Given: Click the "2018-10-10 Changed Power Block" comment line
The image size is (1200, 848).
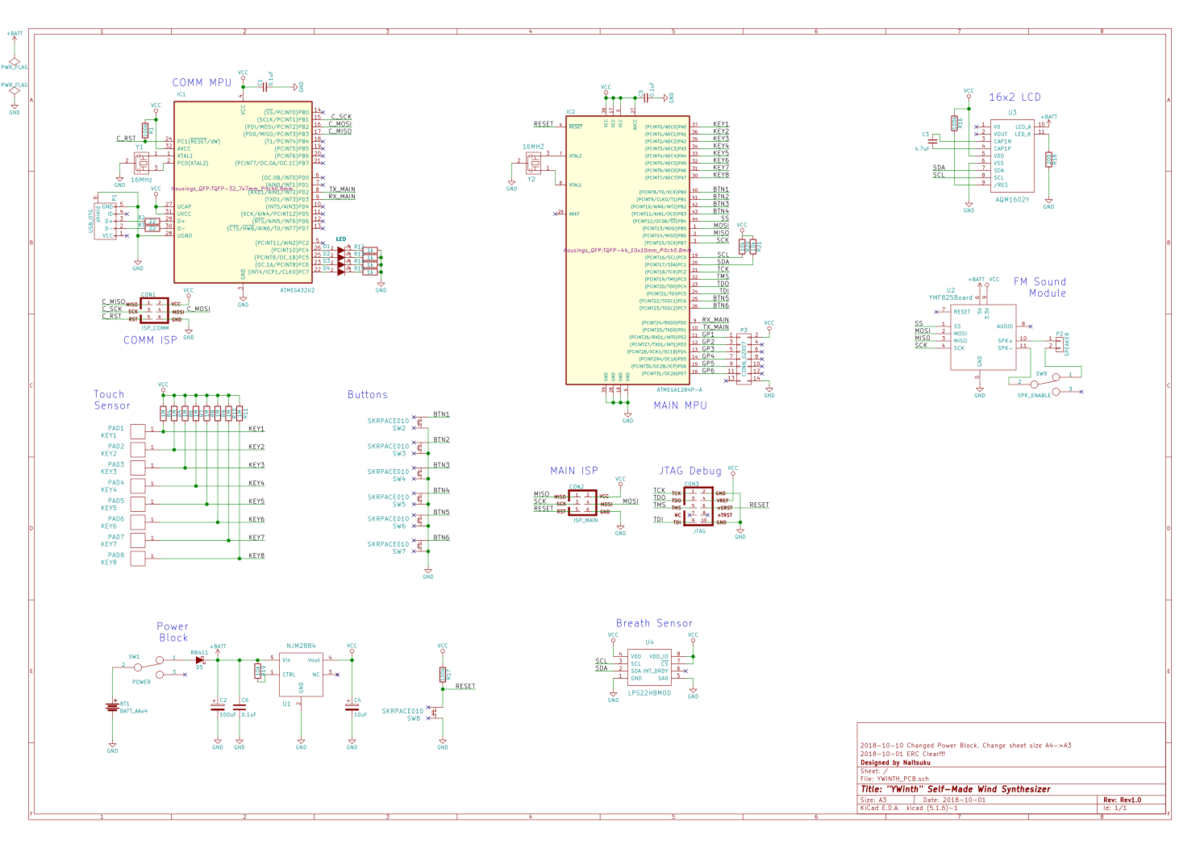Looking at the screenshot, I should coord(966,746).
